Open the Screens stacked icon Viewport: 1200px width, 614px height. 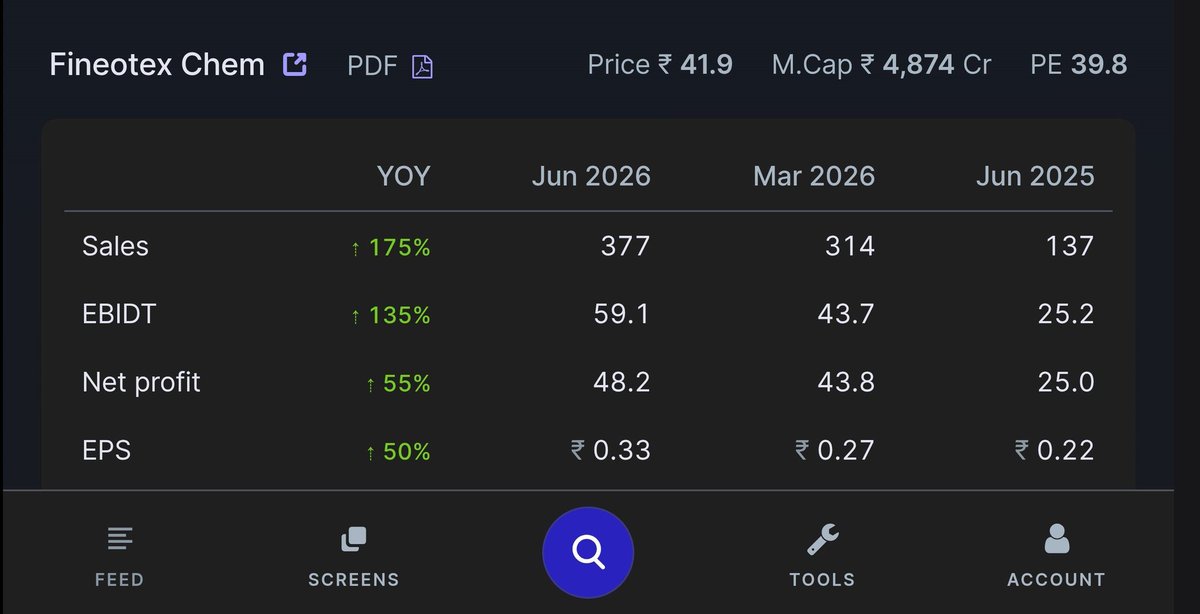pyautogui.click(x=354, y=540)
